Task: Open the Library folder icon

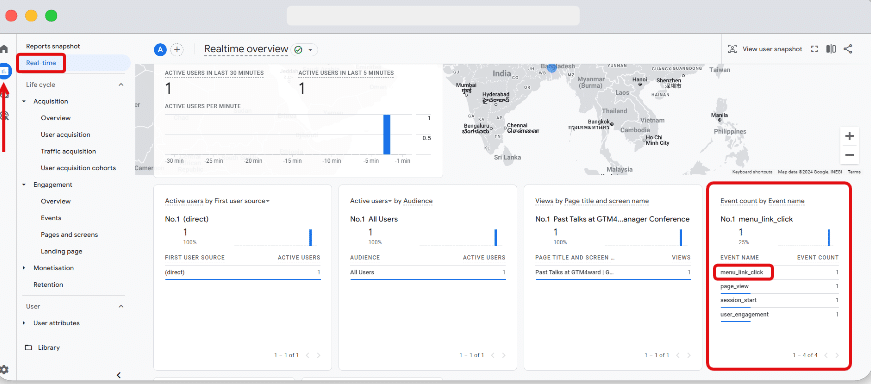Action: coord(29,348)
